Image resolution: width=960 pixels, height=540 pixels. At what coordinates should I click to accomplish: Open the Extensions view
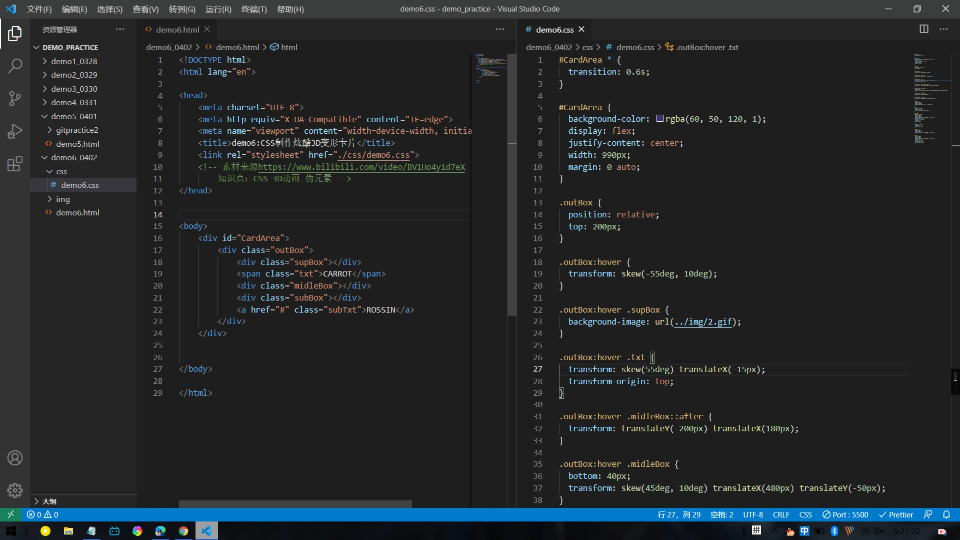point(15,164)
